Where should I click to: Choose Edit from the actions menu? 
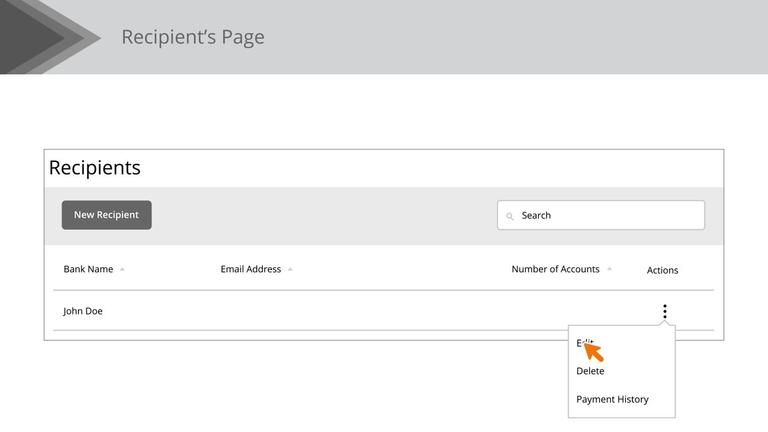coord(585,343)
